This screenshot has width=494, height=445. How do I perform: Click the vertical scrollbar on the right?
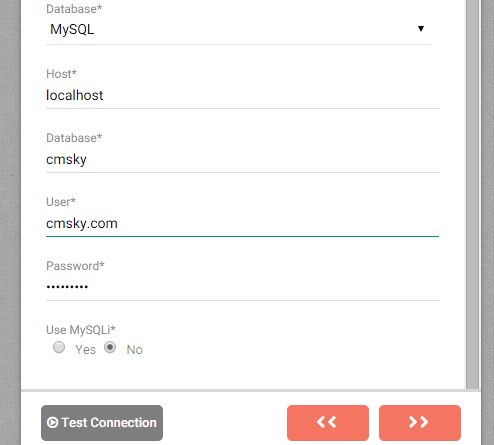tap(472, 194)
